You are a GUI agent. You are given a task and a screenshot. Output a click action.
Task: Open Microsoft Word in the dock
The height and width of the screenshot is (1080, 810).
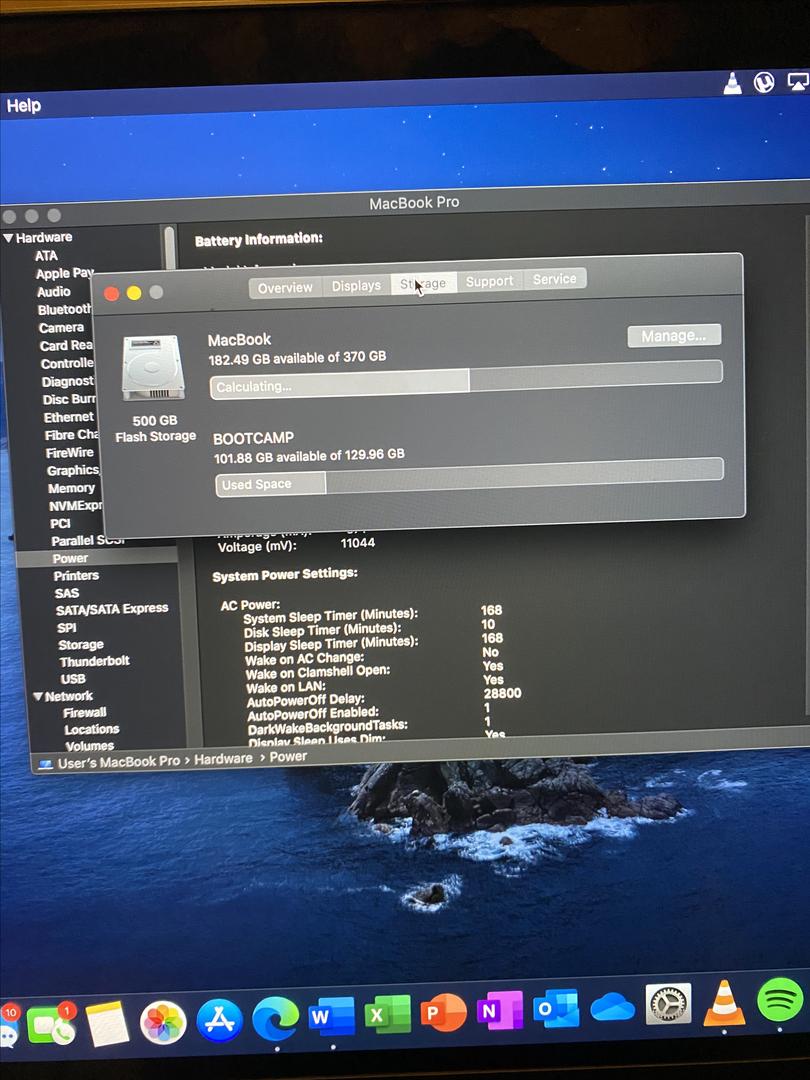point(331,1017)
